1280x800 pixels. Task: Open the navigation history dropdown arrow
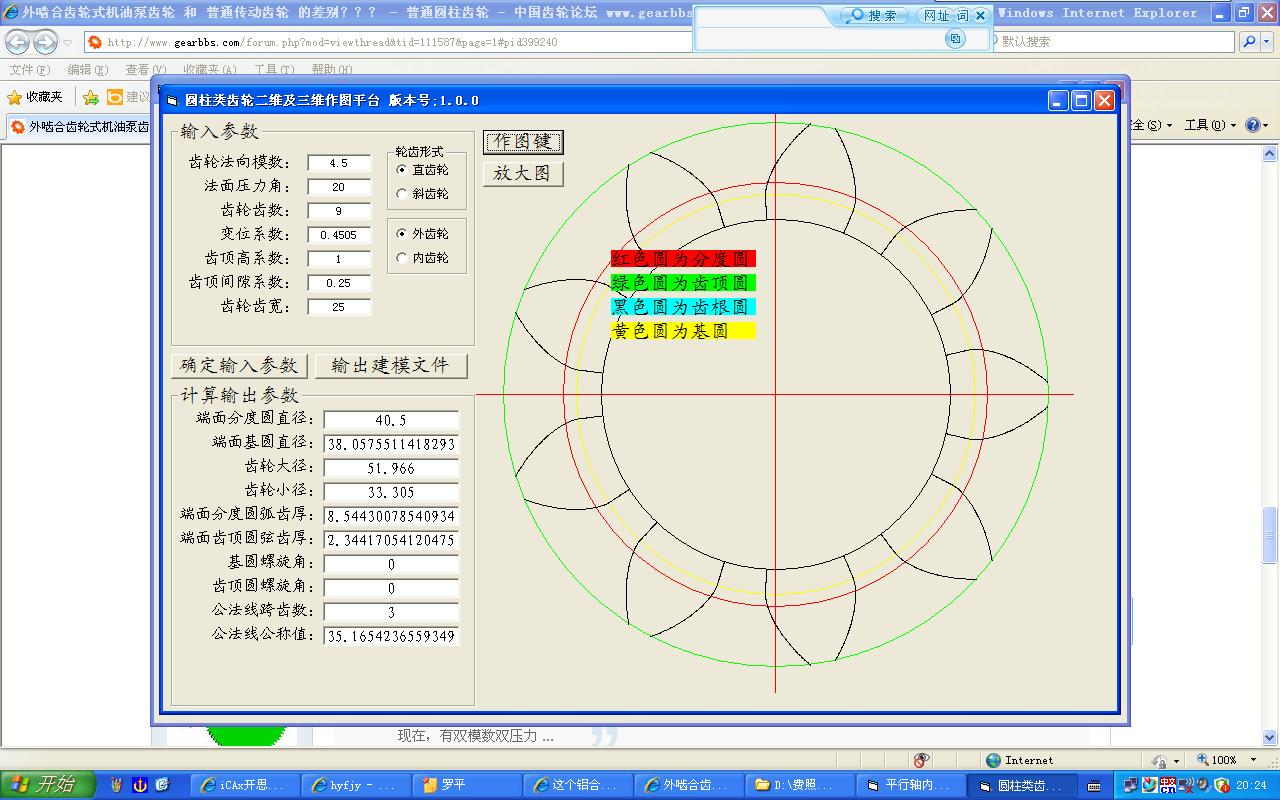tap(67, 43)
